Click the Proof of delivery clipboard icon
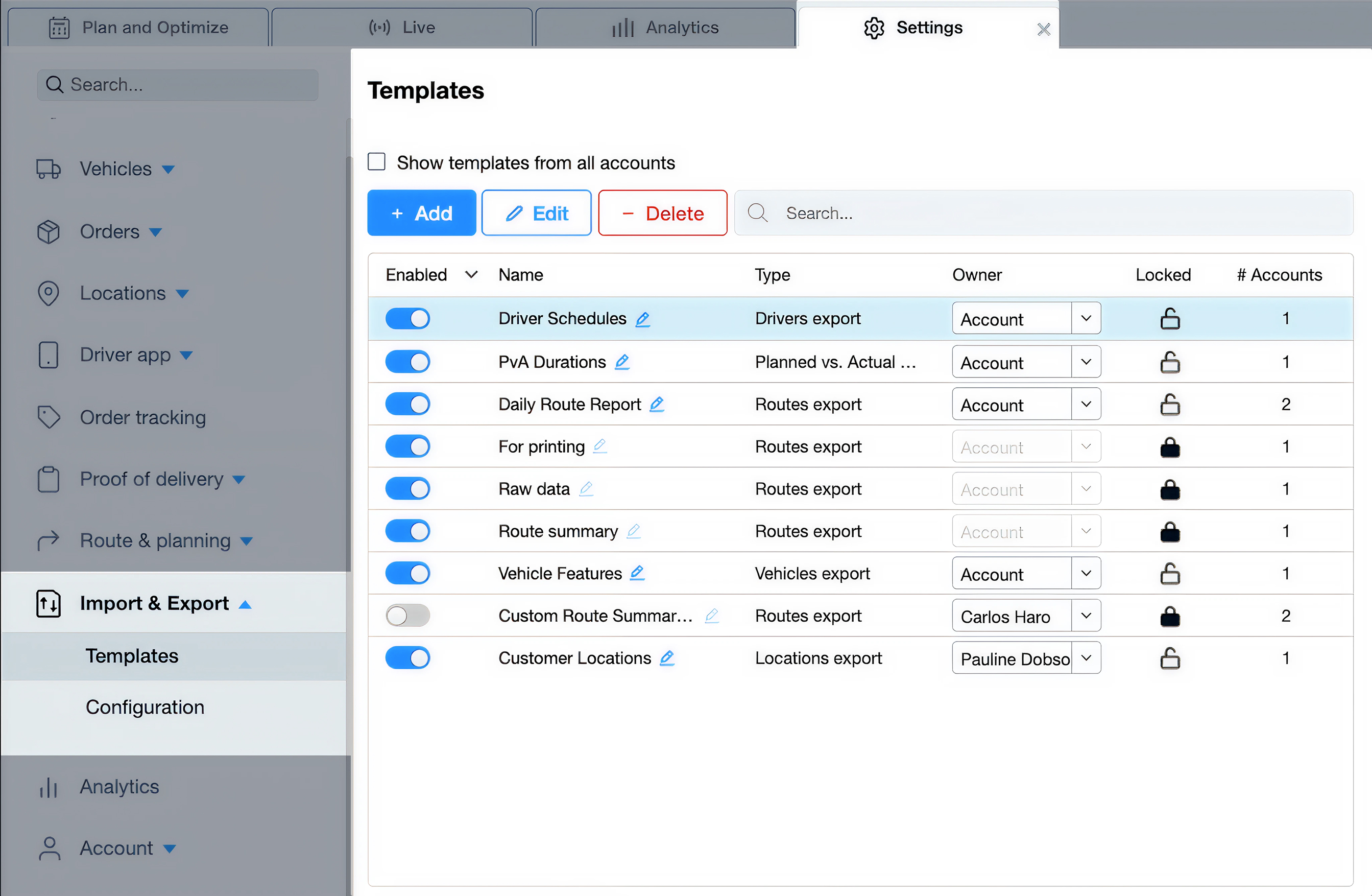 pos(49,479)
